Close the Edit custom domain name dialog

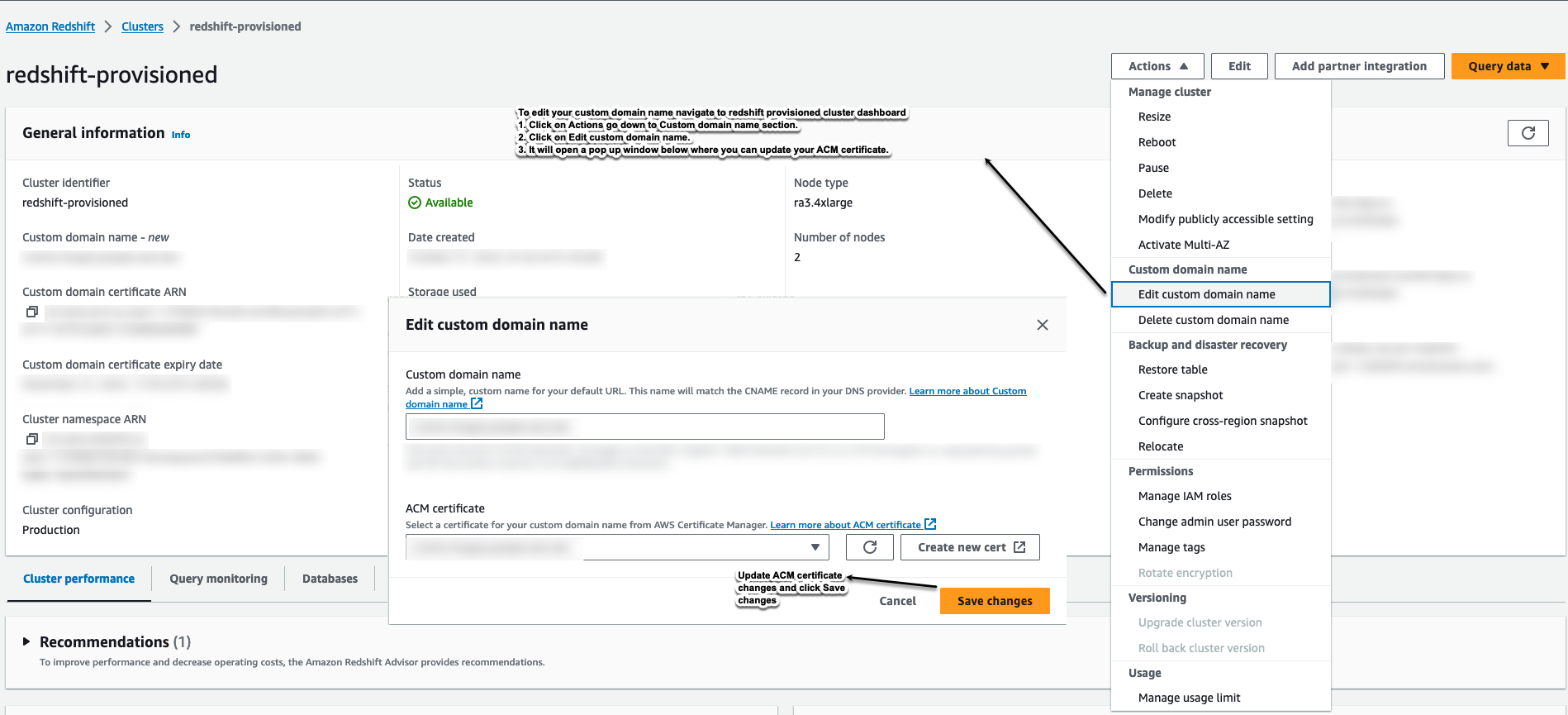[x=1043, y=325]
